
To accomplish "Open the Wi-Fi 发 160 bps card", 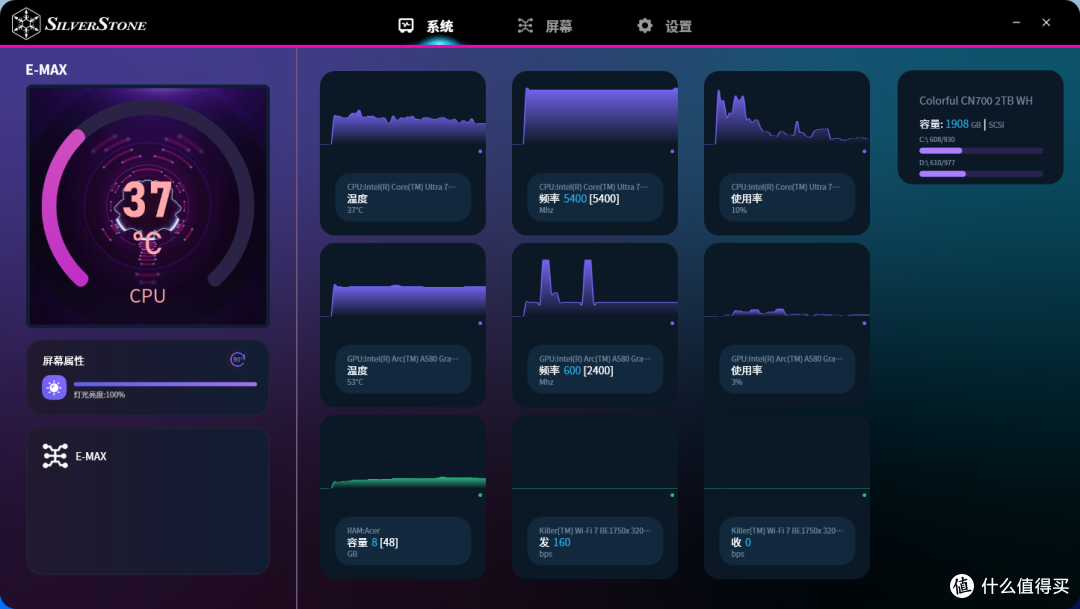I will point(594,497).
